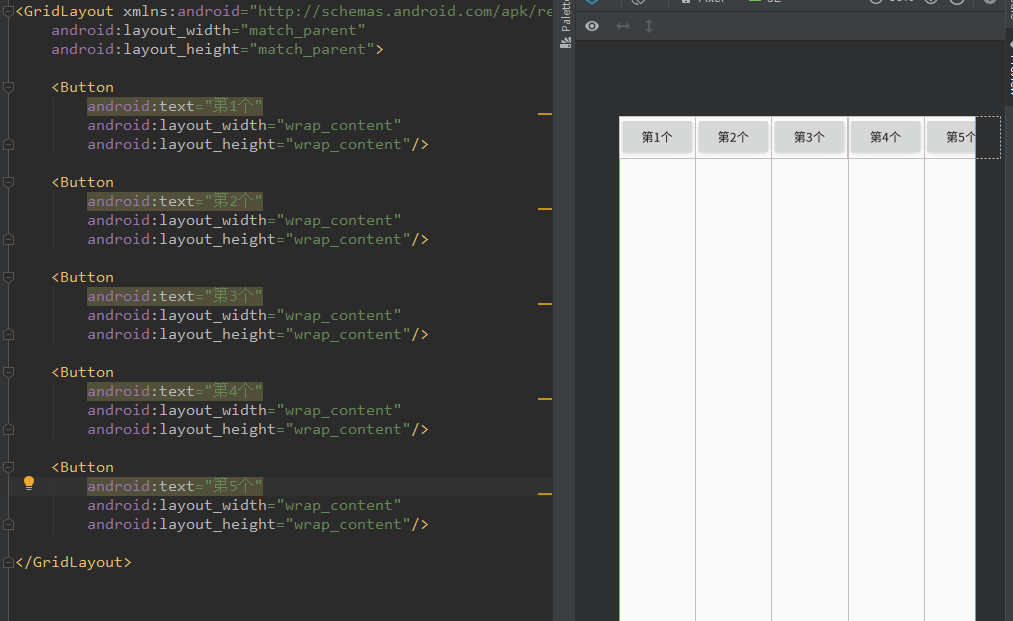Click the 第1个 button in the preview
This screenshot has height=621, width=1013.
(657, 137)
